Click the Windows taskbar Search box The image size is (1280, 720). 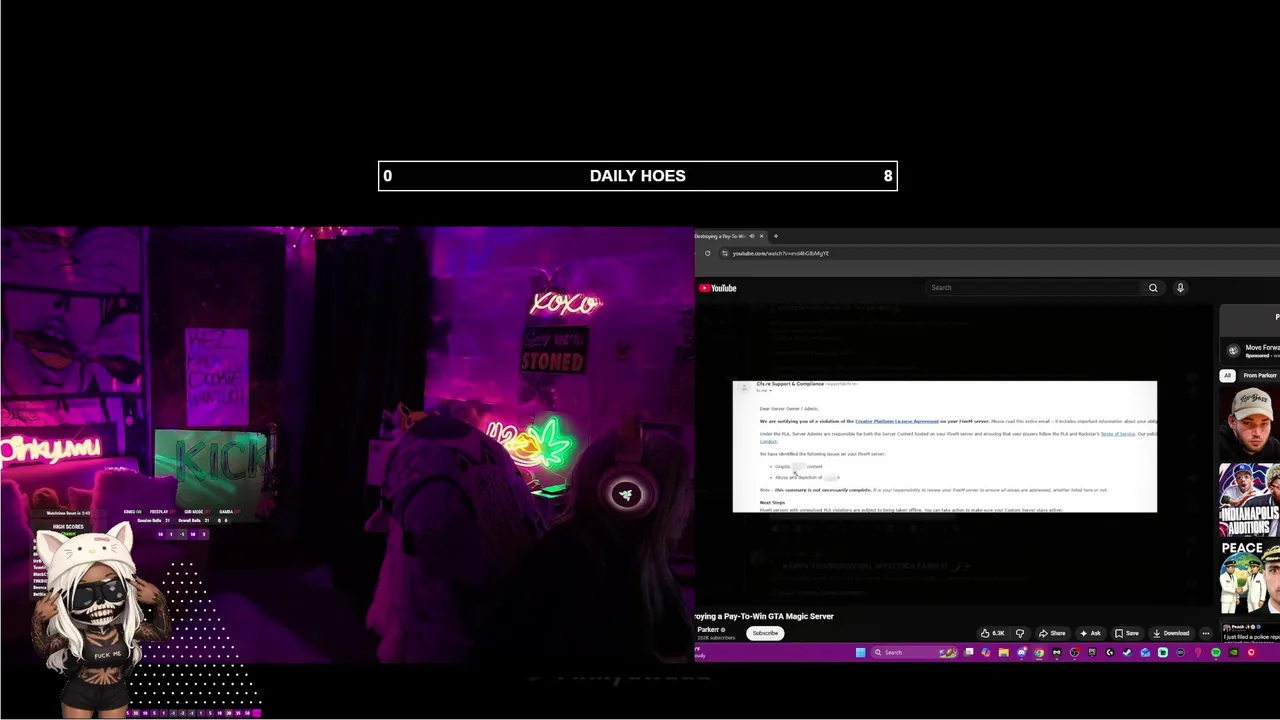tap(915, 653)
